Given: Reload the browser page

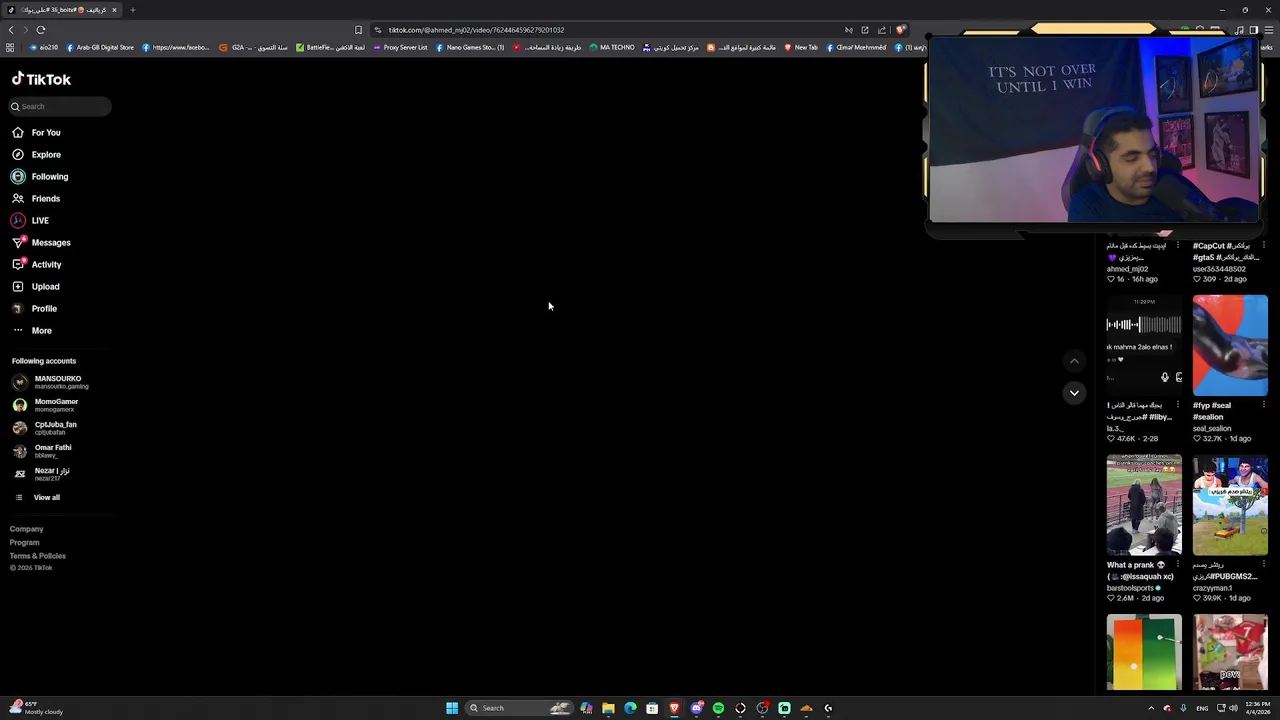Looking at the screenshot, I should pos(41,30).
